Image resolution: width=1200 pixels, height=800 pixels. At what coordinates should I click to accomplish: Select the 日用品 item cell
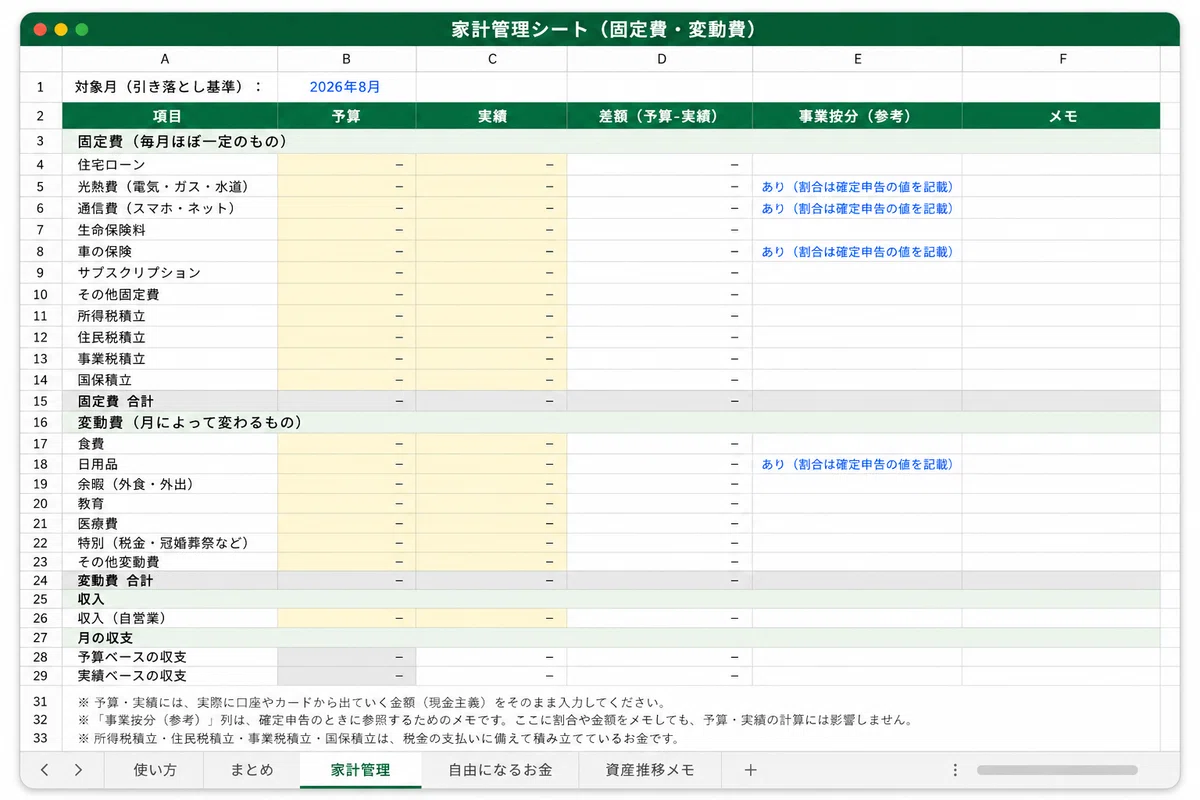point(170,464)
